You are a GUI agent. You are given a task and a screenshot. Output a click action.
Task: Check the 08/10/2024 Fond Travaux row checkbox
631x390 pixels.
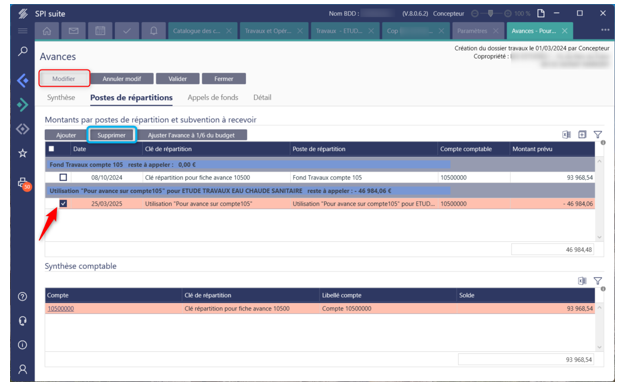[x=63, y=177]
